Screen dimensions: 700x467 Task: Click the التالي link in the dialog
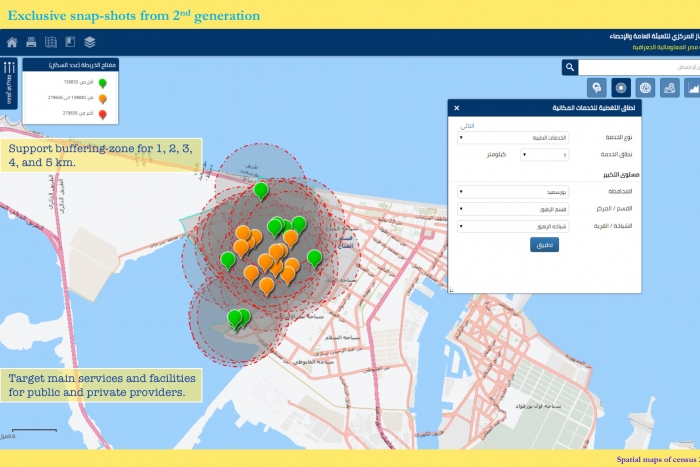pos(468,125)
